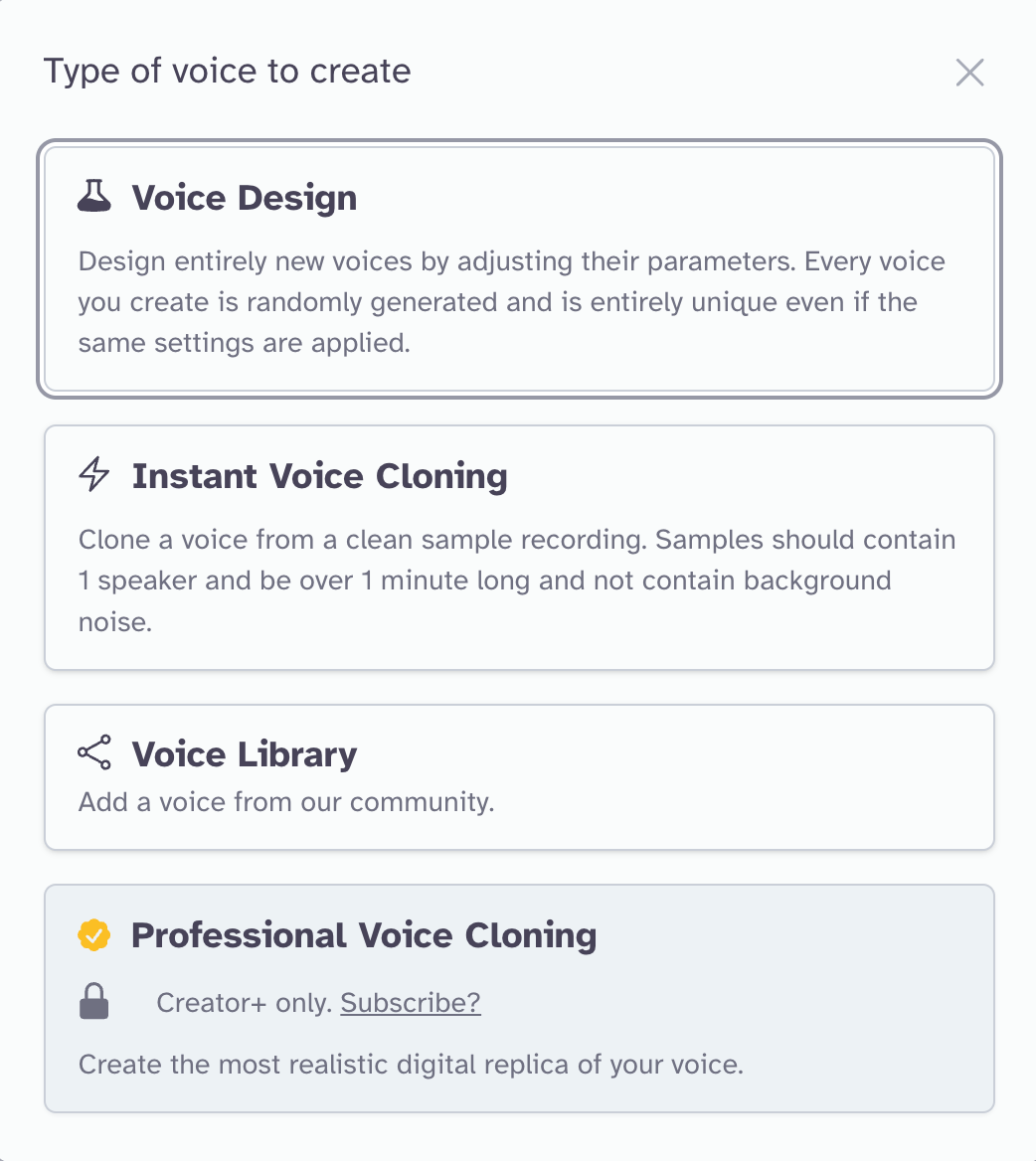Click the X icon to dismiss the dialog
Screen dimensions: 1036x1161
[969, 73]
